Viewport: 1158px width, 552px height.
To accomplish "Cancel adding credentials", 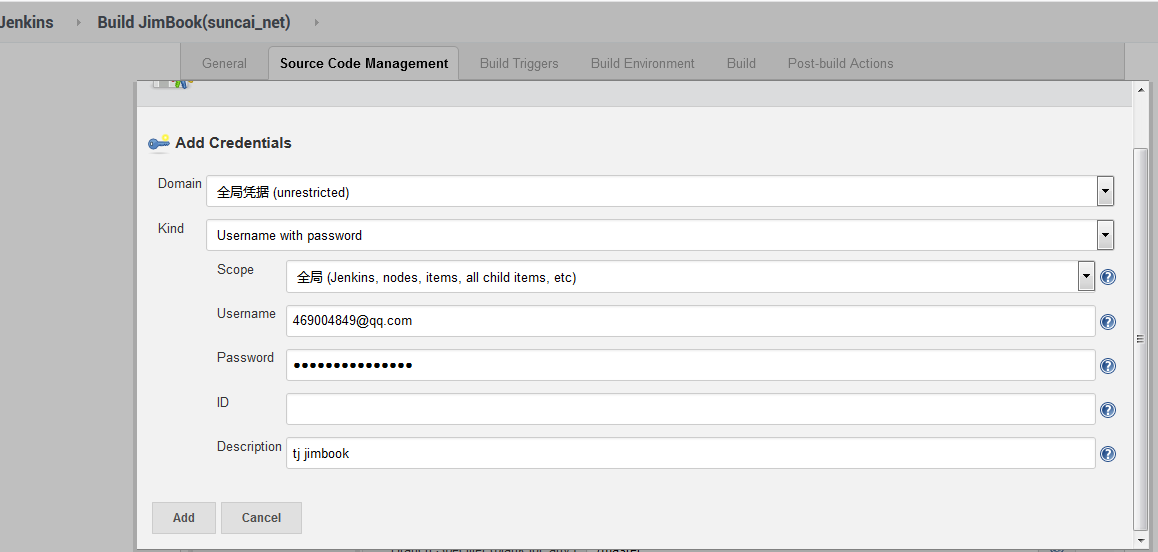I will coord(261,517).
